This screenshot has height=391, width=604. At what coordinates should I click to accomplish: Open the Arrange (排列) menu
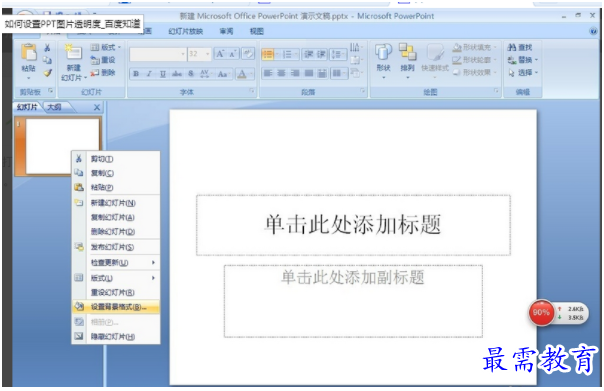pyautogui.click(x=407, y=61)
